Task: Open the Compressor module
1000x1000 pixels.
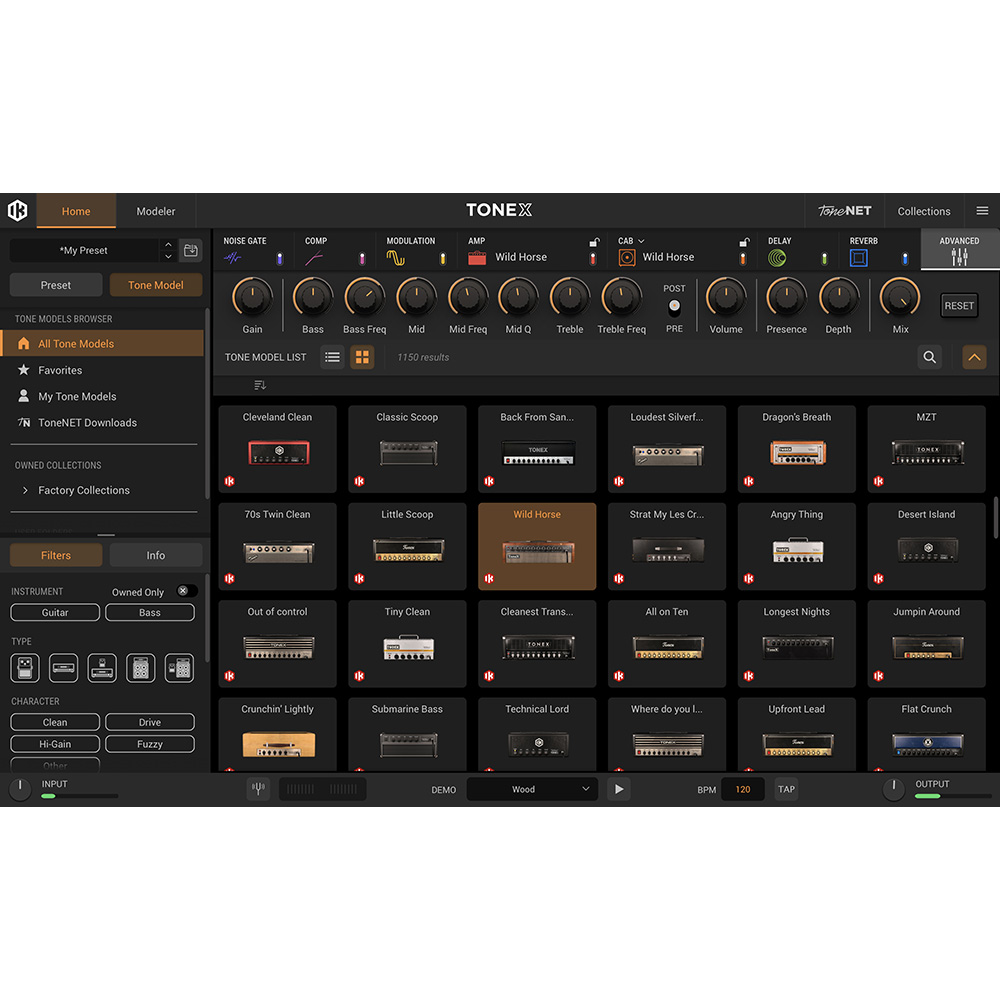Action: coord(312,255)
